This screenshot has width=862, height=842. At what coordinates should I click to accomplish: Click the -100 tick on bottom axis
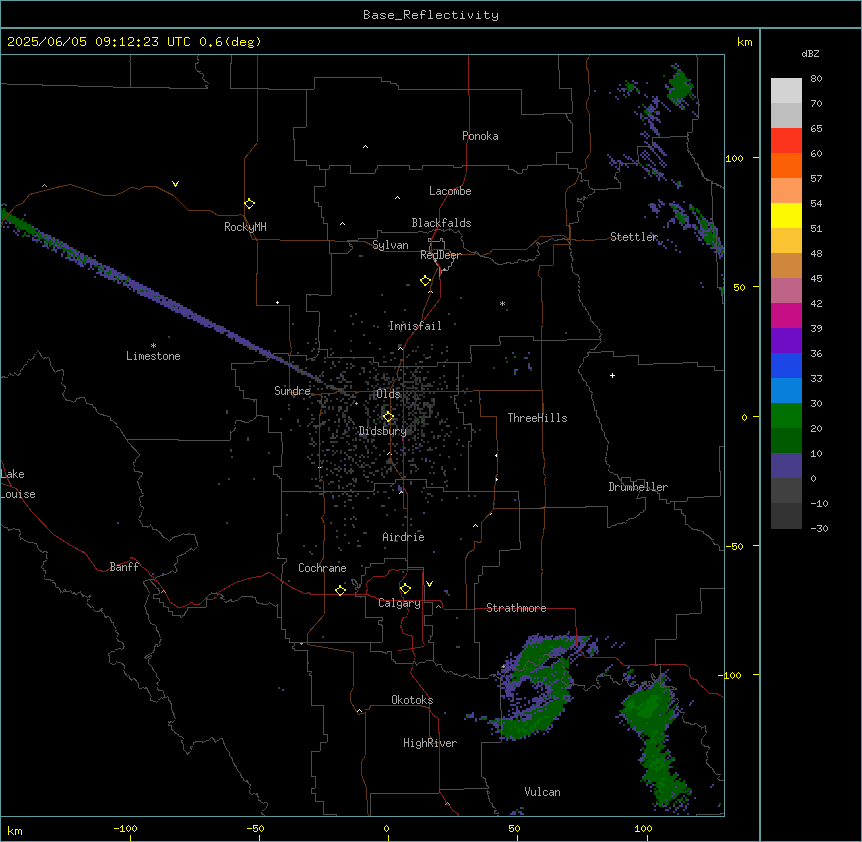[125, 829]
